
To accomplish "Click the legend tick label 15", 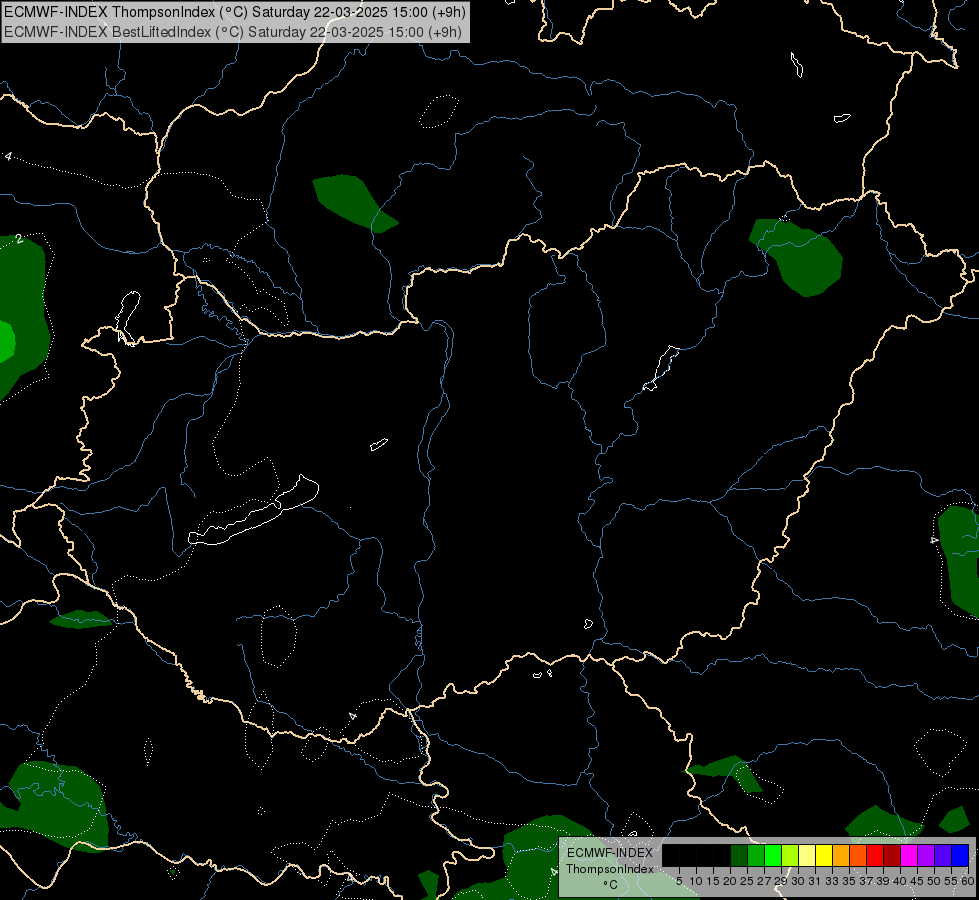I will tap(713, 881).
